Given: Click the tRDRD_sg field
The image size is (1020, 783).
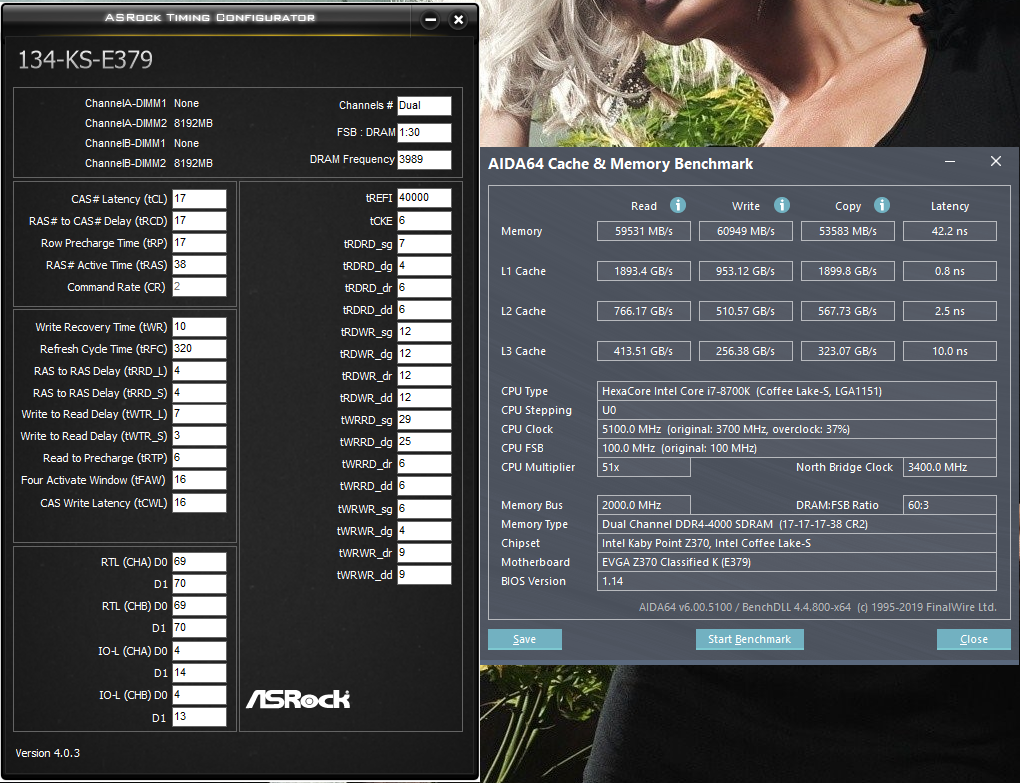Looking at the screenshot, I should coord(424,244).
